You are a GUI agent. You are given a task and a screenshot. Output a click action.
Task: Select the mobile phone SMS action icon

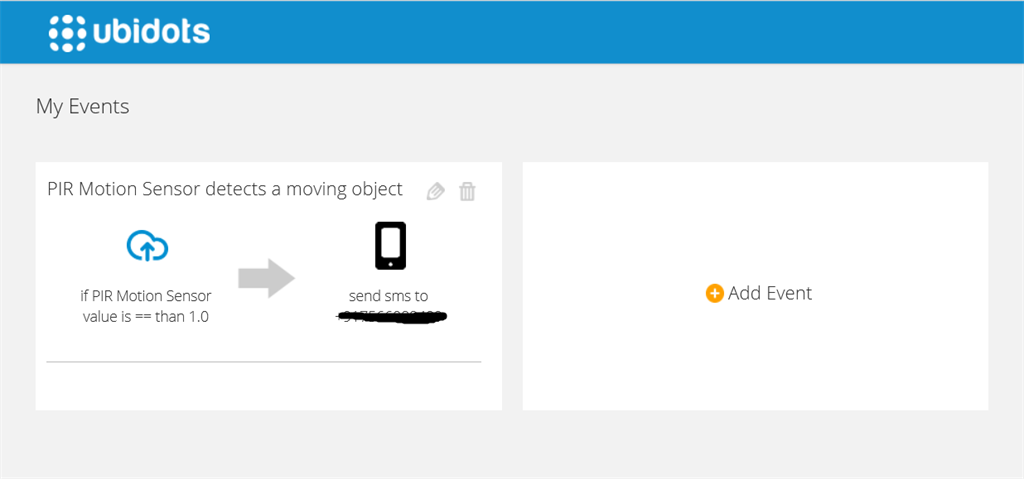(x=390, y=246)
